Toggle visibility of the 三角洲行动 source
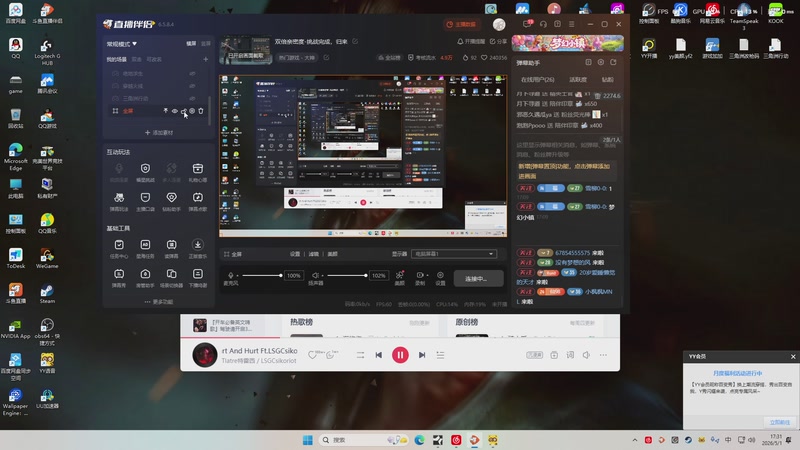The width and height of the screenshot is (800, 450). point(192,98)
